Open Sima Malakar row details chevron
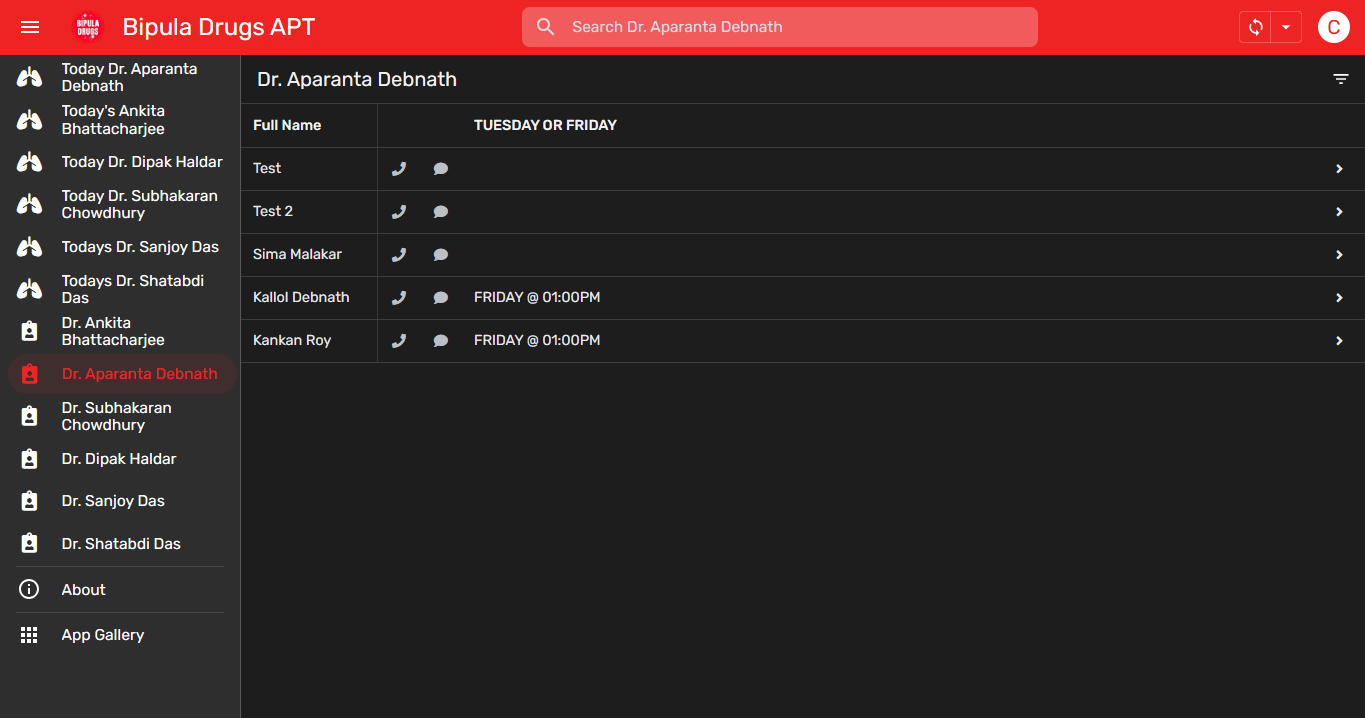Image resolution: width=1365 pixels, height=718 pixels. pyautogui.click(x=1339, y=255)
